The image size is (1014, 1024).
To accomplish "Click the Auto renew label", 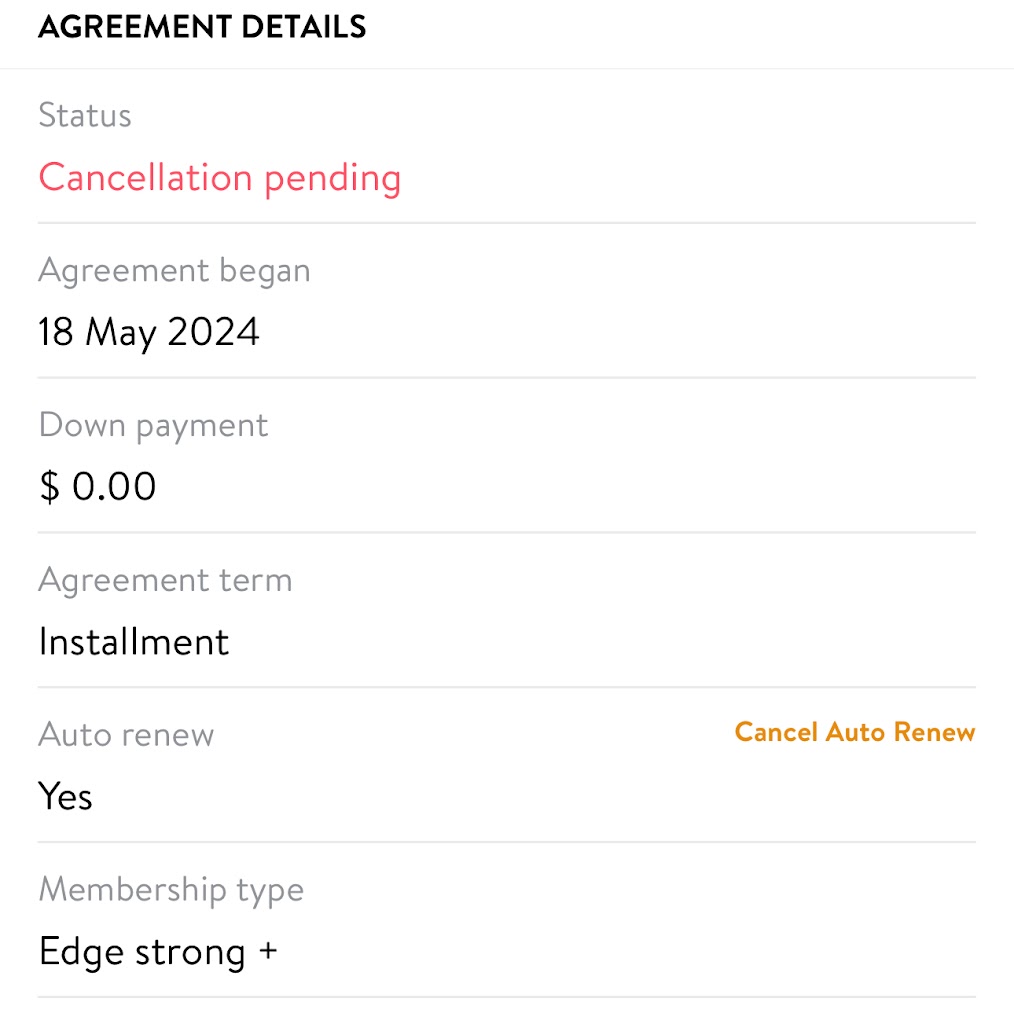I will (126, 735).
